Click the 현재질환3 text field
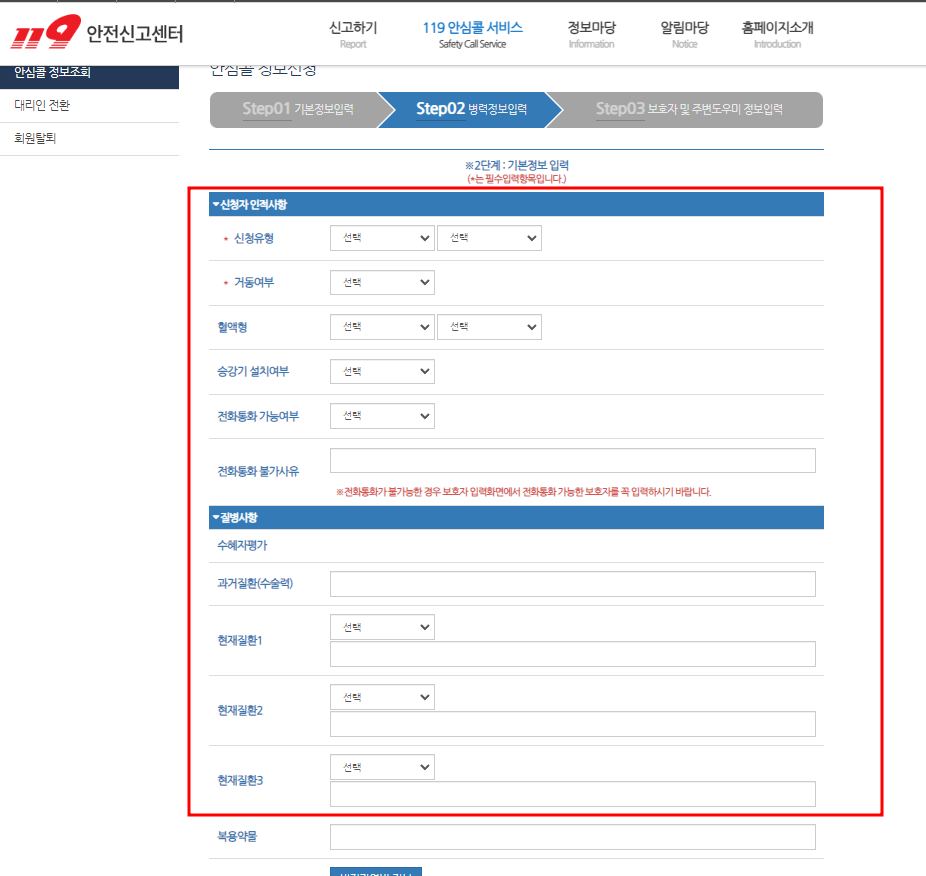Image resolution: width=926 pixels, height=876 pixels. pos(573,794)
